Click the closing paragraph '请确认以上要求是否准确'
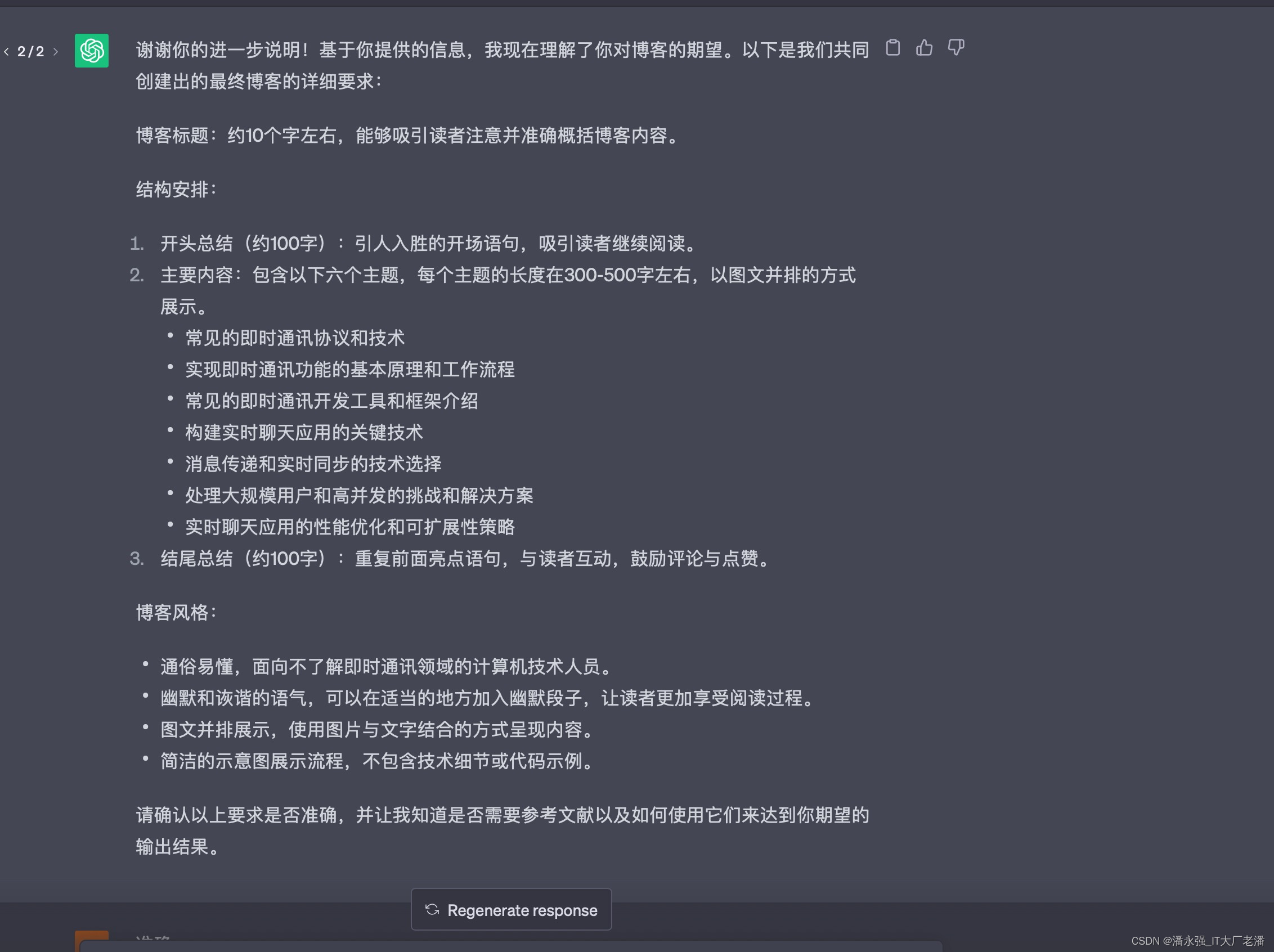Image resolution: width=1274 pixels, height=952 pixels. click(x=503, y=831)
